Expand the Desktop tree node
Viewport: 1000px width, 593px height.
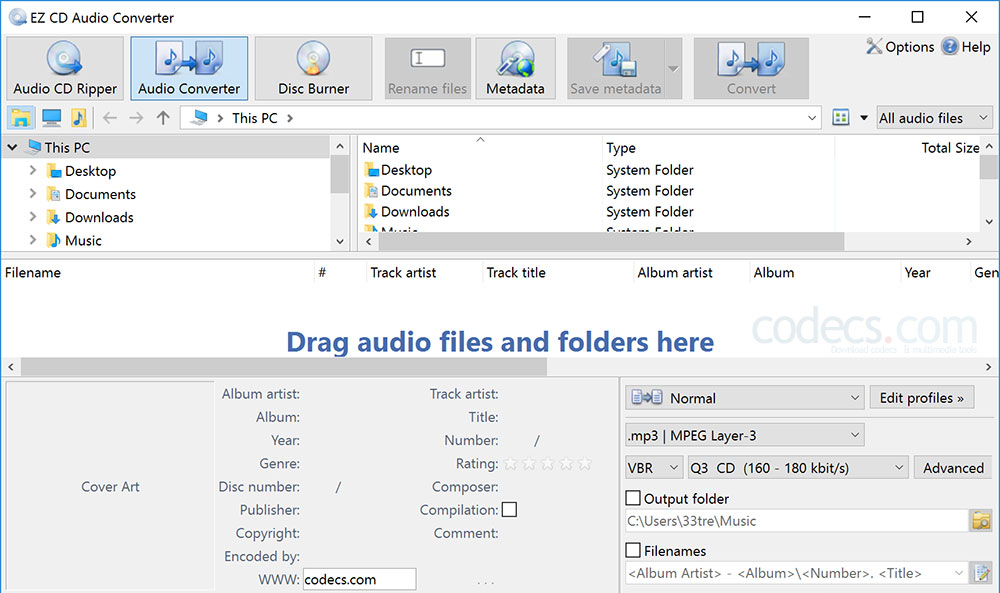pos(33,170)
